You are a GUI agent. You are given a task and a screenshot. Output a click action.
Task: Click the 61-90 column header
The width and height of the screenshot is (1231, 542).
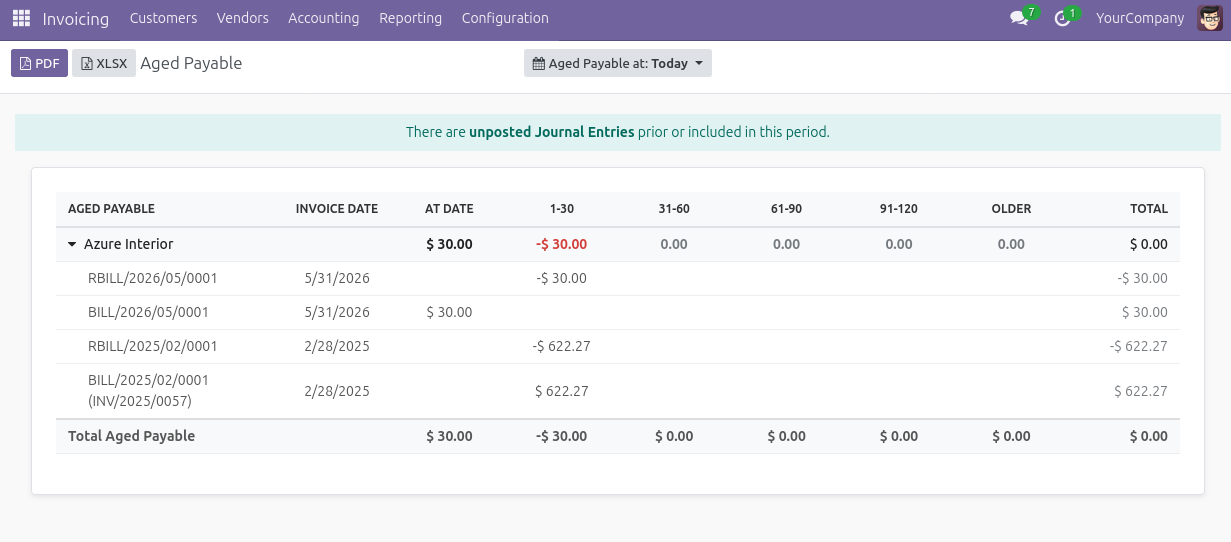786,209
